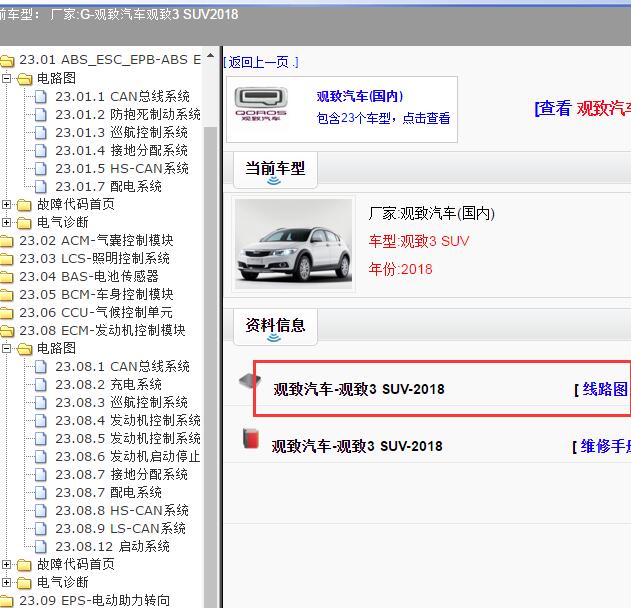Open 23.01.1 CAN总线系统 document

click(122, 97)
